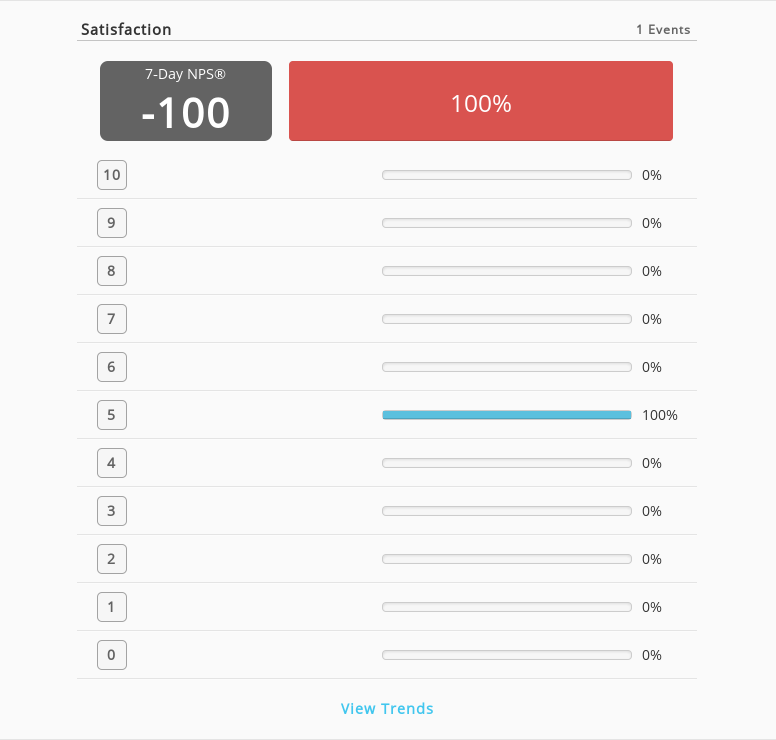Select the score 6 box
Screen dimensions: 776x740
pyautogui.click(x=112, y=367)
